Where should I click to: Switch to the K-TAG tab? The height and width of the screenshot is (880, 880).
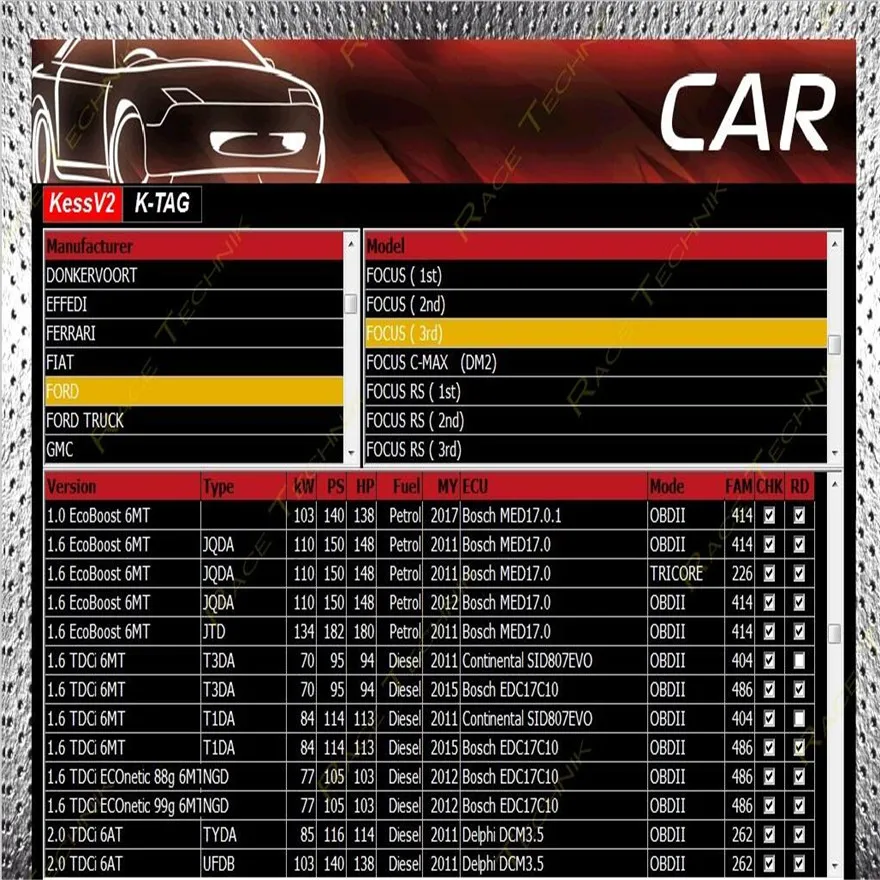pyautogui.click(x=162, y=203)
